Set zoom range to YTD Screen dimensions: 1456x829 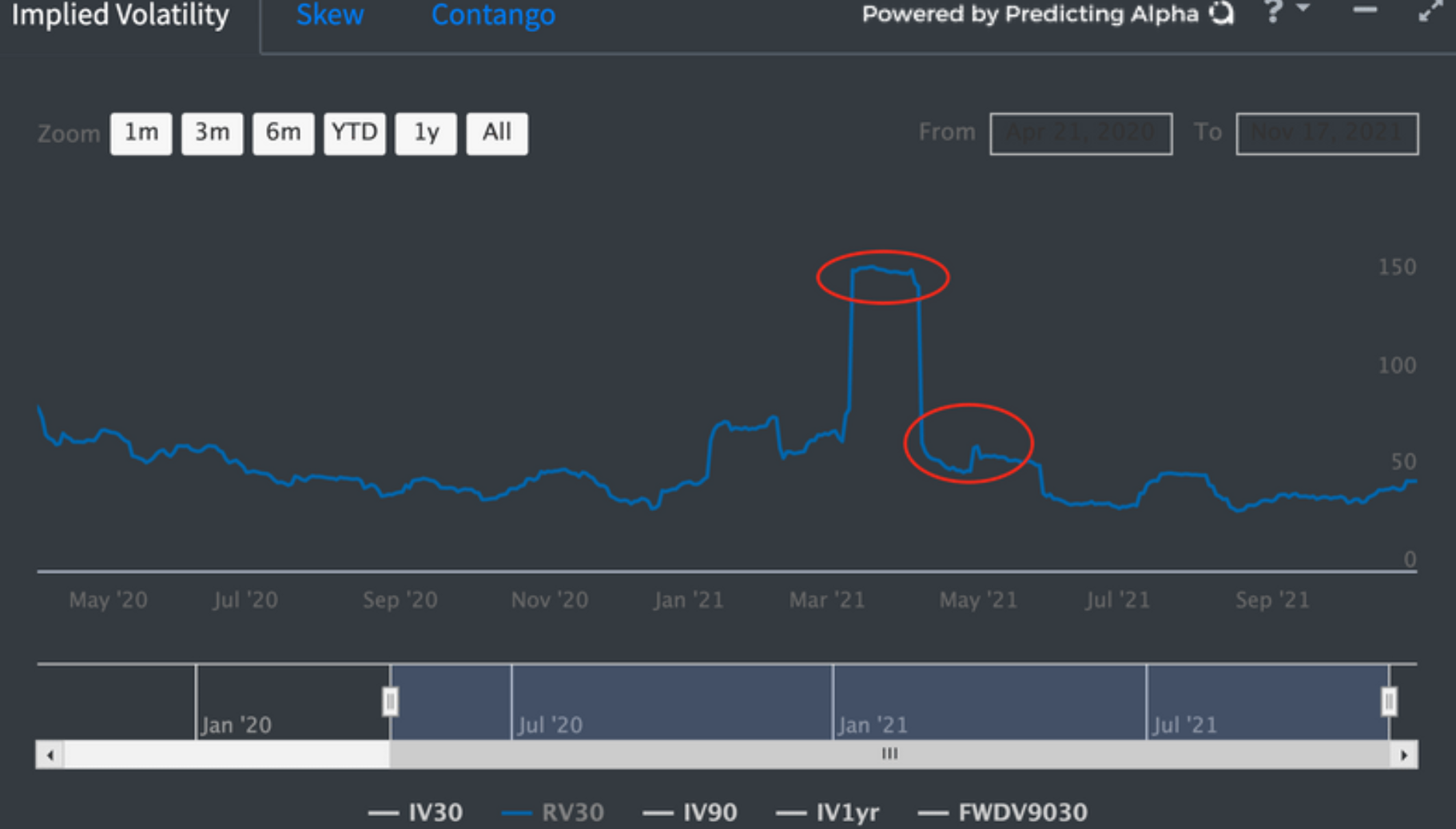click(355, 133)
